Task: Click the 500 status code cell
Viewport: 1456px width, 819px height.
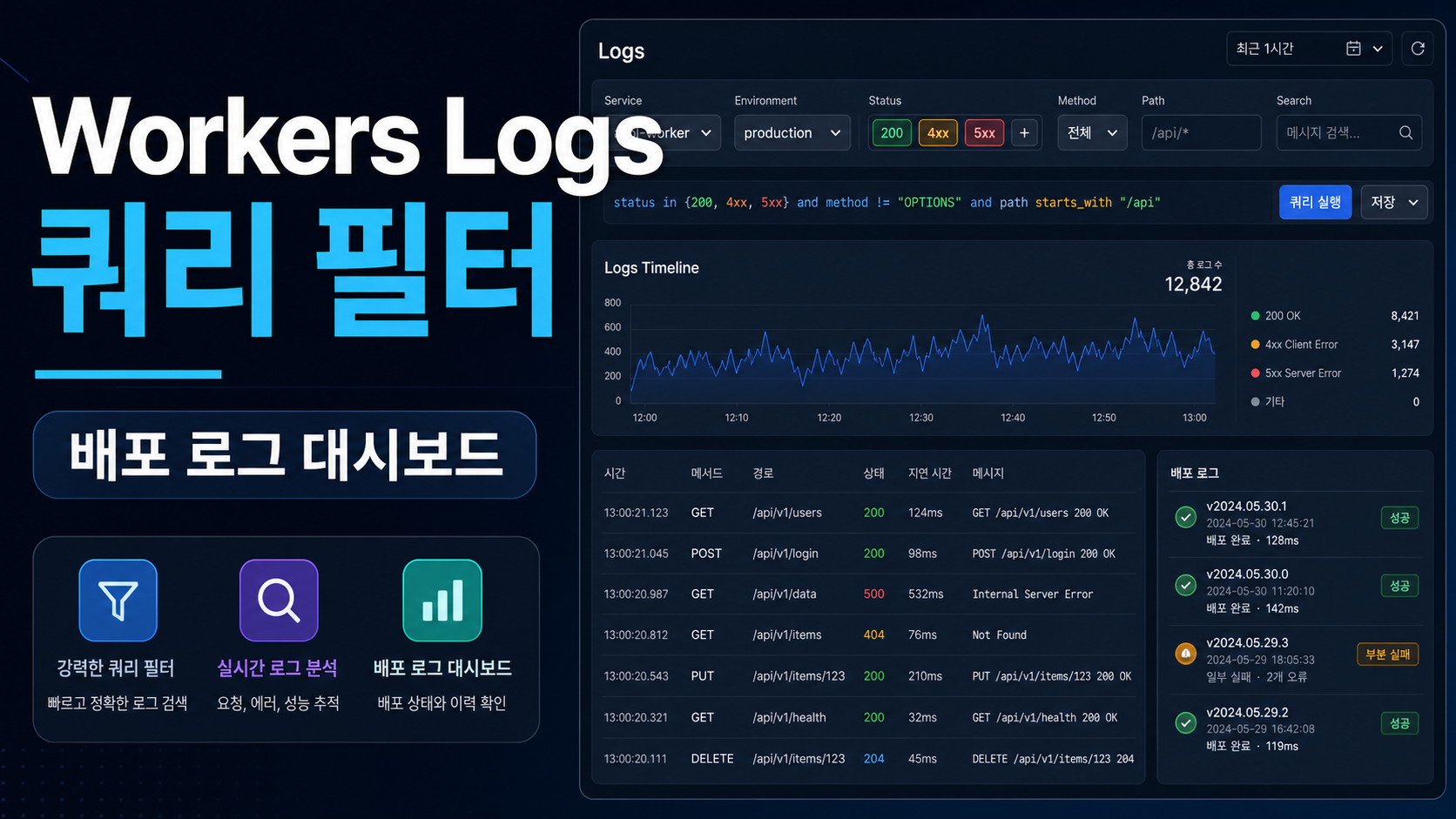Action: coord(873,594)
